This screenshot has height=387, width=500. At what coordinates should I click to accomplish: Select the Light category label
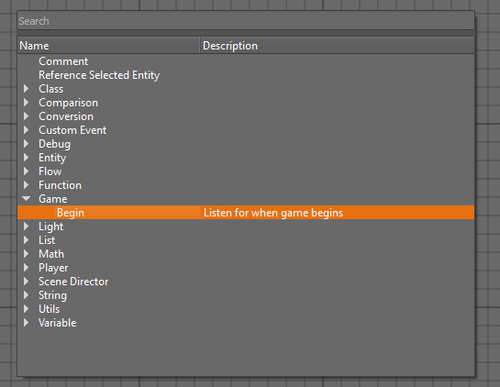tap(51, 227)
